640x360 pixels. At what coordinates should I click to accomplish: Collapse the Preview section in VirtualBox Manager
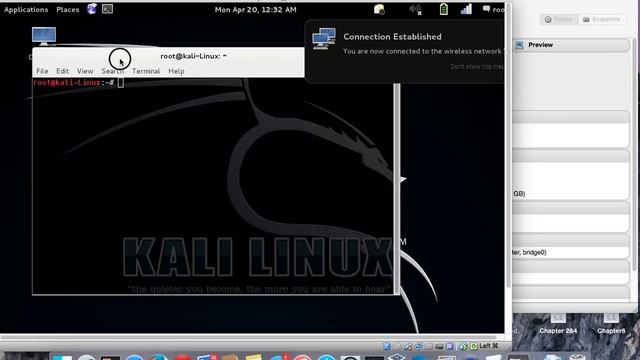click(571, 45)
